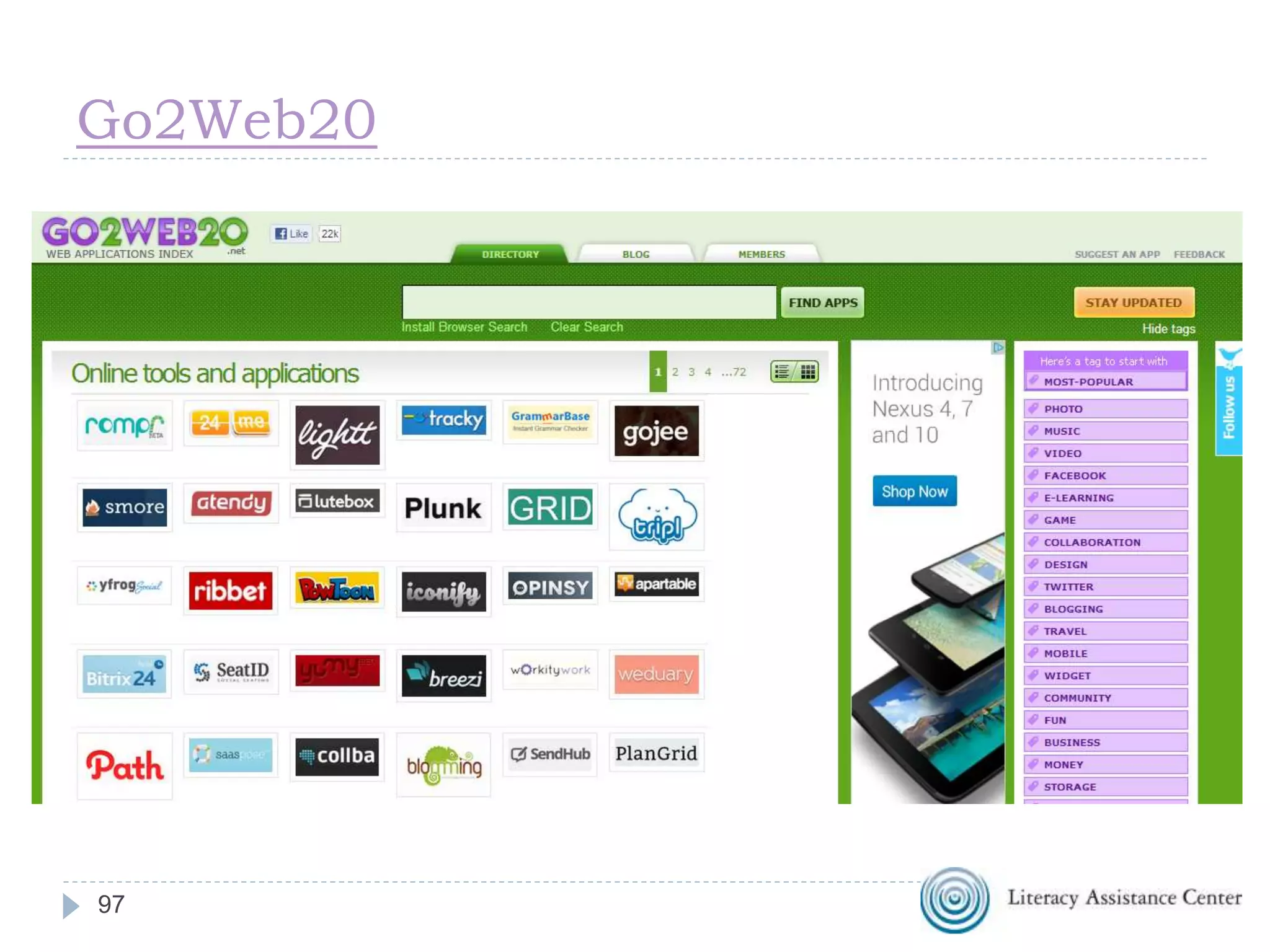Open the OPINSY app logo
This screenshot has width=1270, height=952.
550,586
